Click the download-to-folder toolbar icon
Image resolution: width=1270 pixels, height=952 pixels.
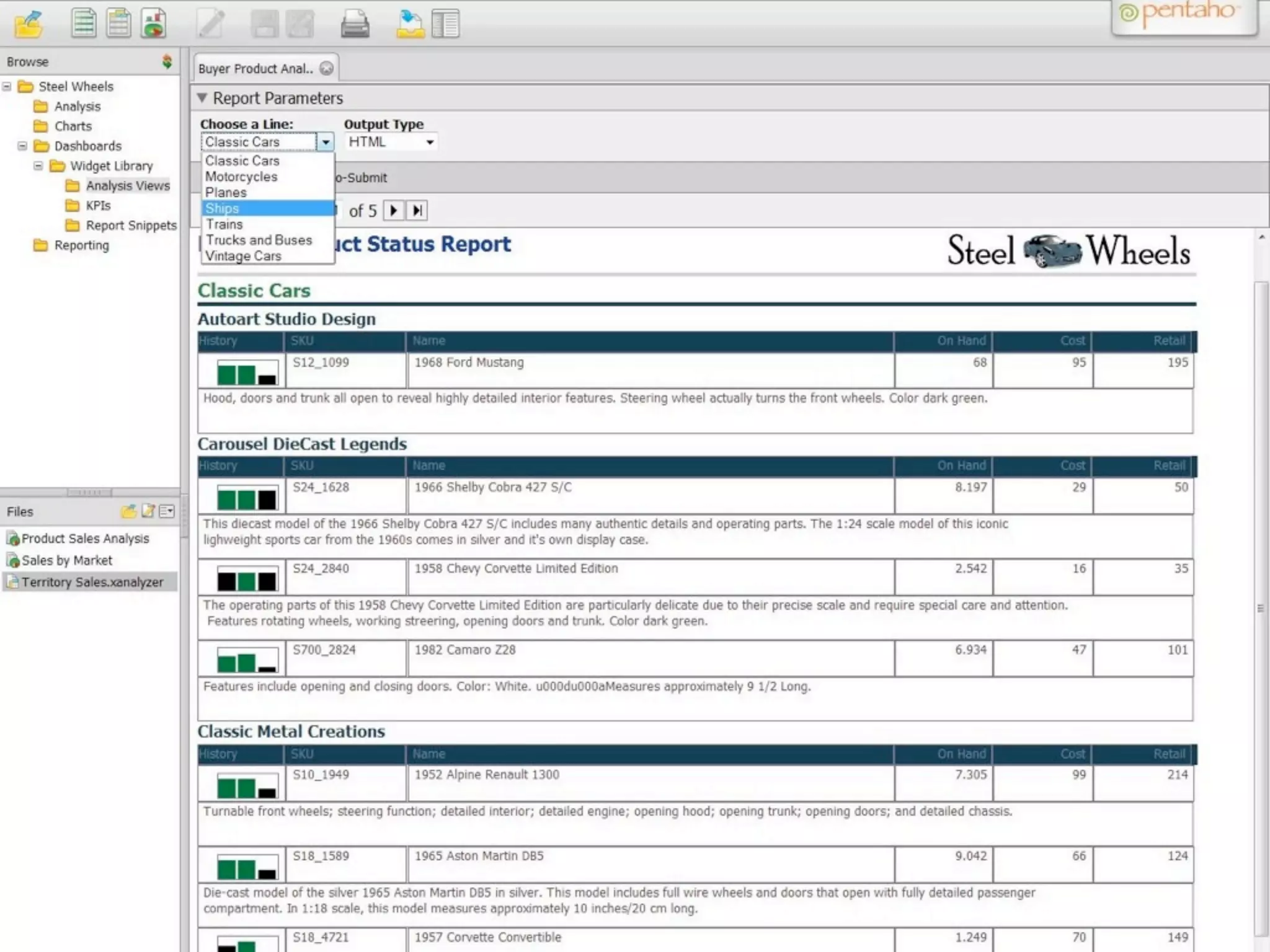coord(410,25)
